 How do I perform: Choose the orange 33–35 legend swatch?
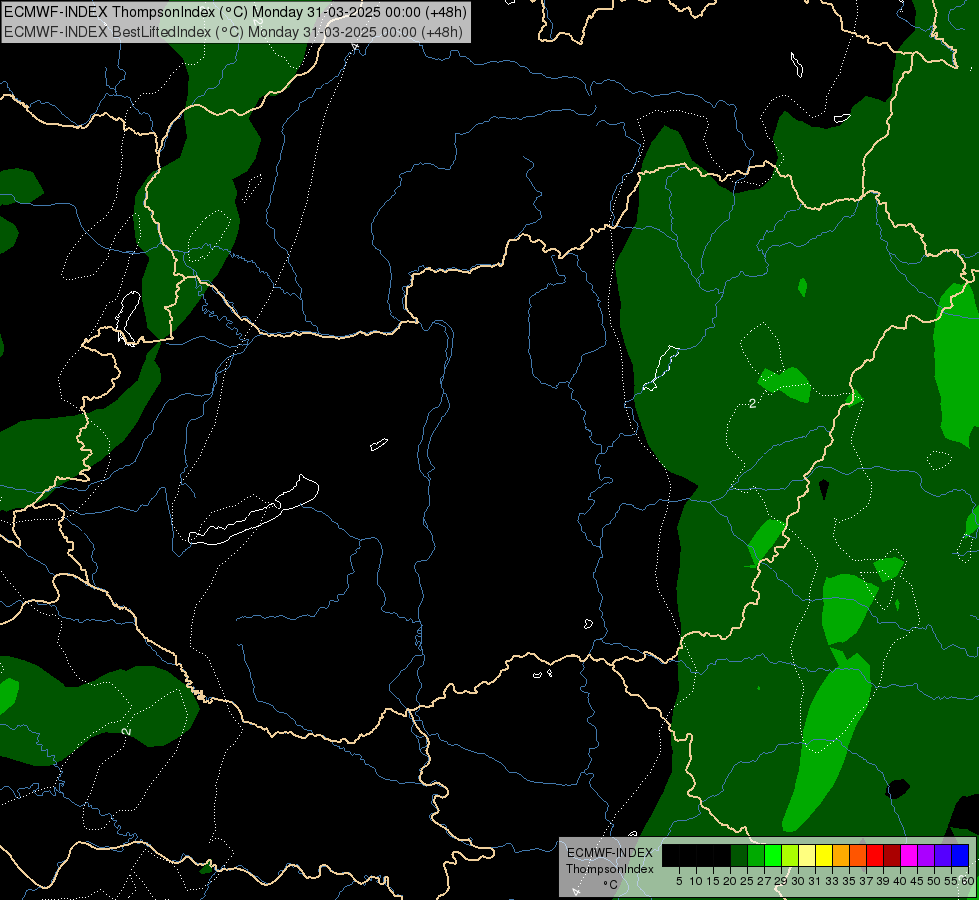point(842,856)
